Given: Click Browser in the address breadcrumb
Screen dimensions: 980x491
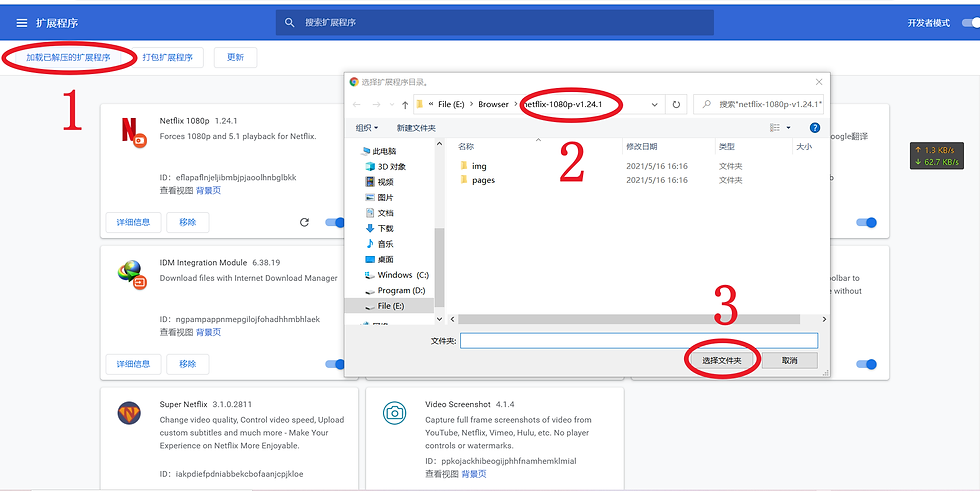Looking at the screenshot, I should (x=493, y=104).
